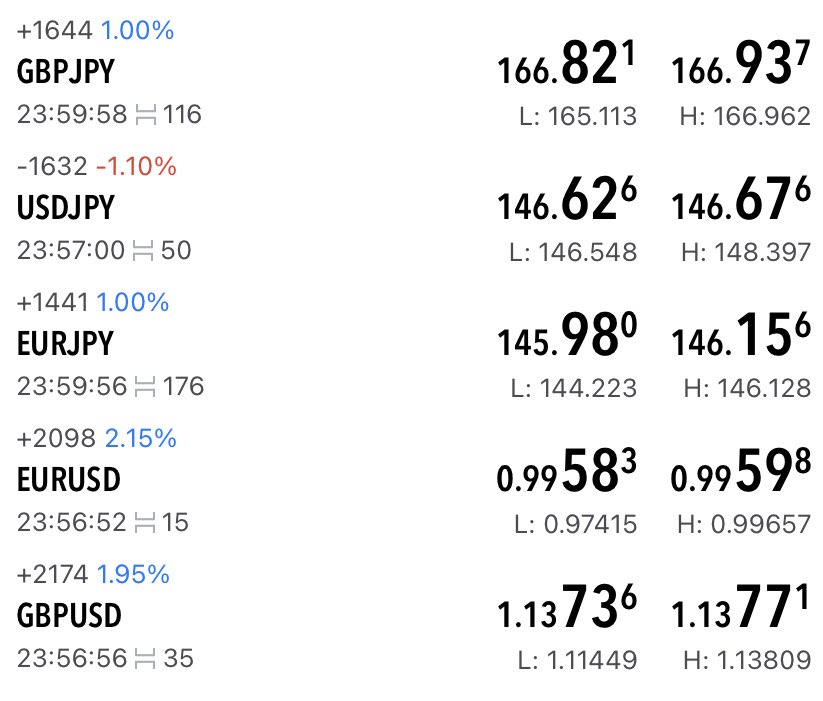Select the GBPUSD symbol name
Image resolution: width=823 pixels, height=701 pixels.
[x=69, y=615]
